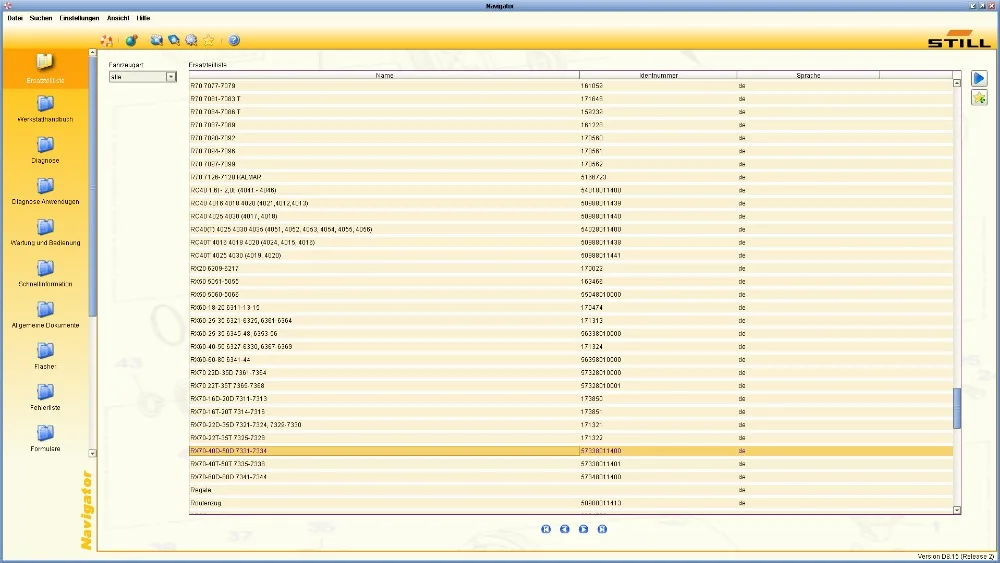Image resolution: width=1000 pixels, height=563 pixels.
Task: Click the blue play arrow button at right
Action: tap(979, 78)
